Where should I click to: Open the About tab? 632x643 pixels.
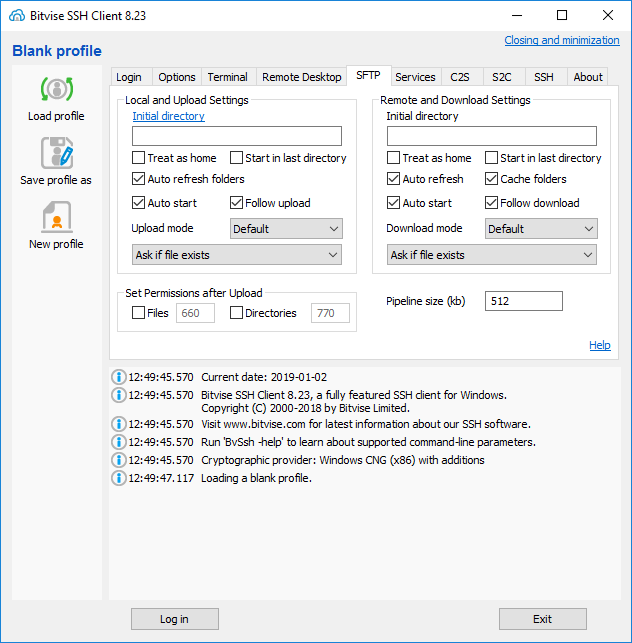pyautogui.click(x=588, y=77)
